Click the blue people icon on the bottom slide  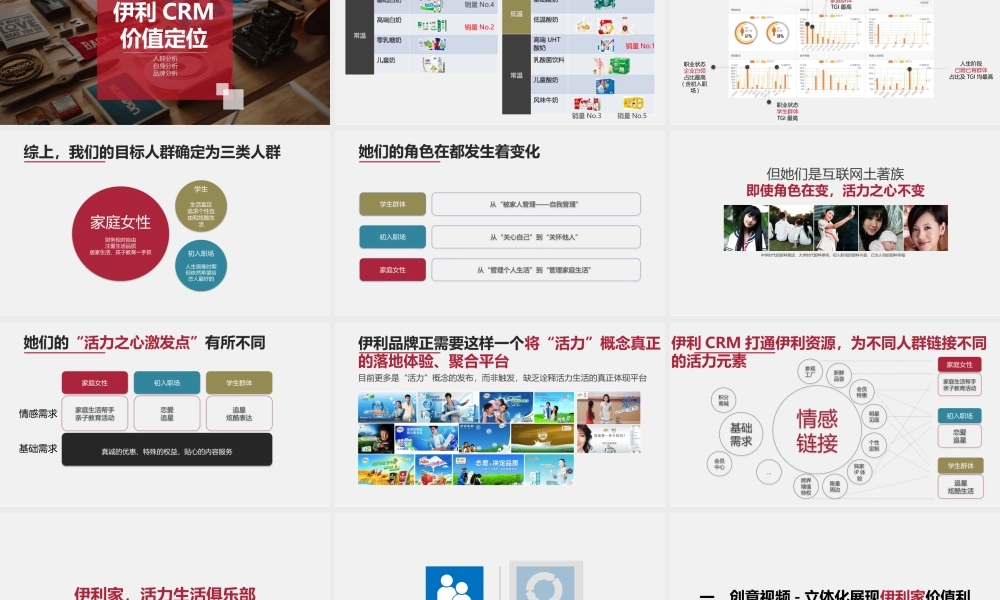(453, 586)
